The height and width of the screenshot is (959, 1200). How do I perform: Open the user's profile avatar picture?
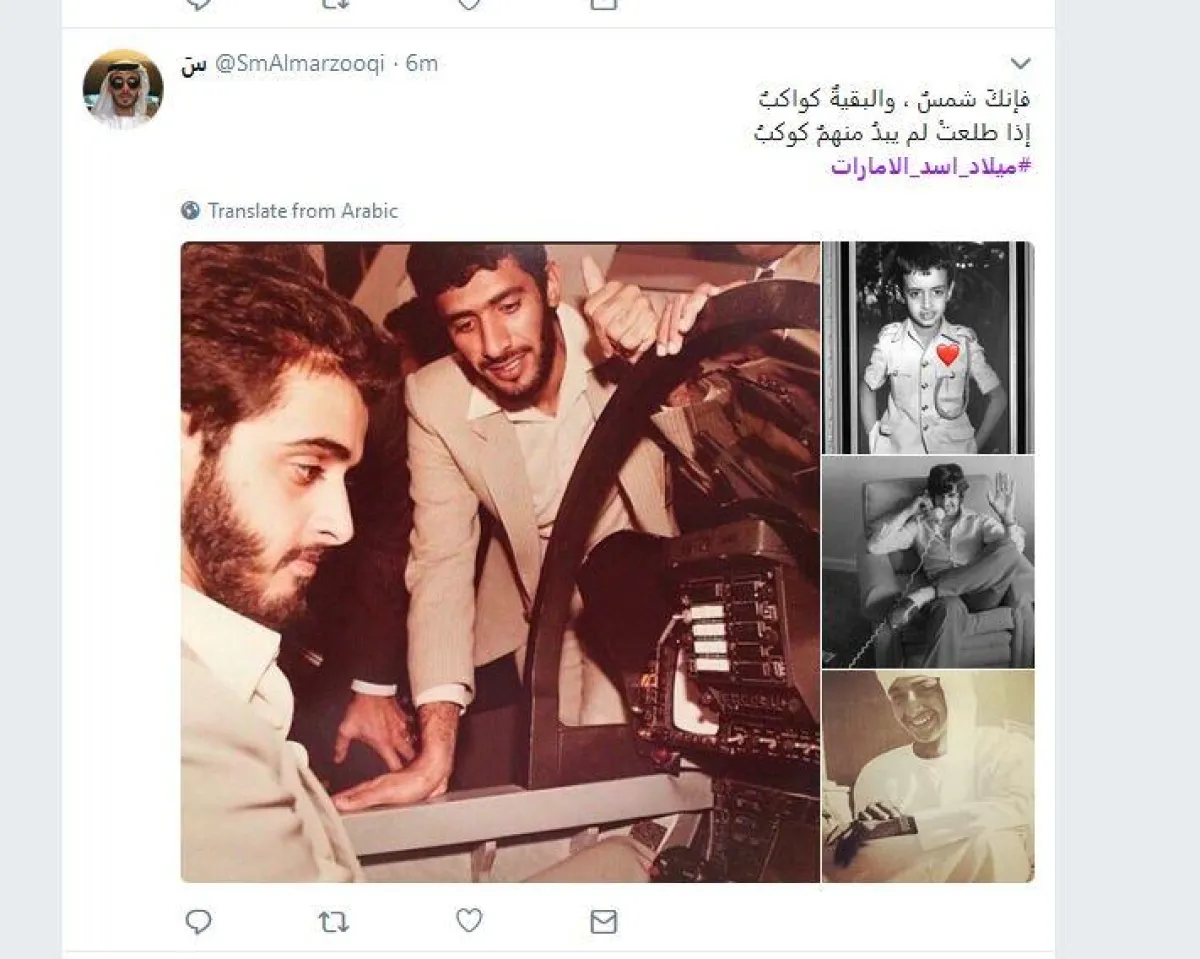[x=123, y=90]
